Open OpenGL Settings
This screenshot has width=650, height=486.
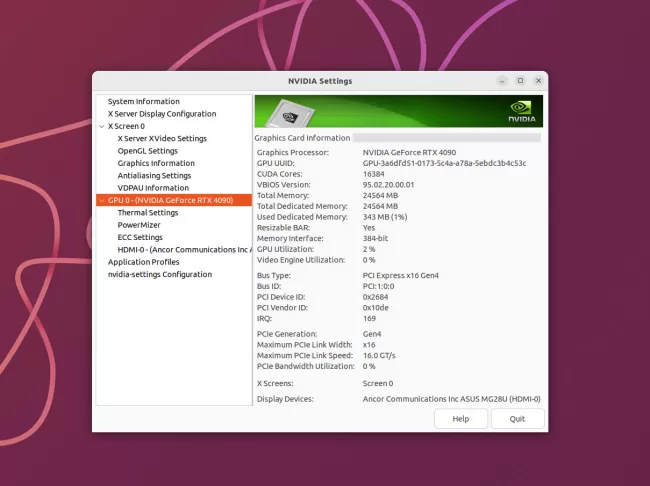coord(148,151)
